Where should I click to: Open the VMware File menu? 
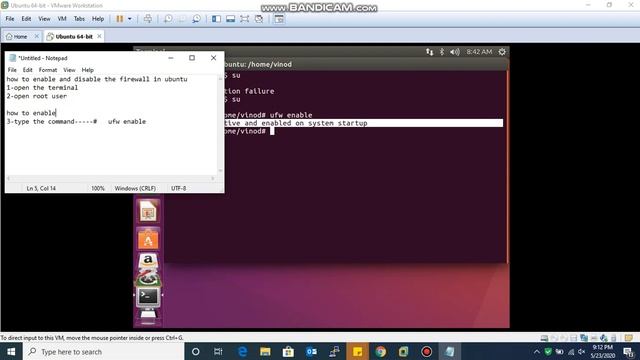10,19
